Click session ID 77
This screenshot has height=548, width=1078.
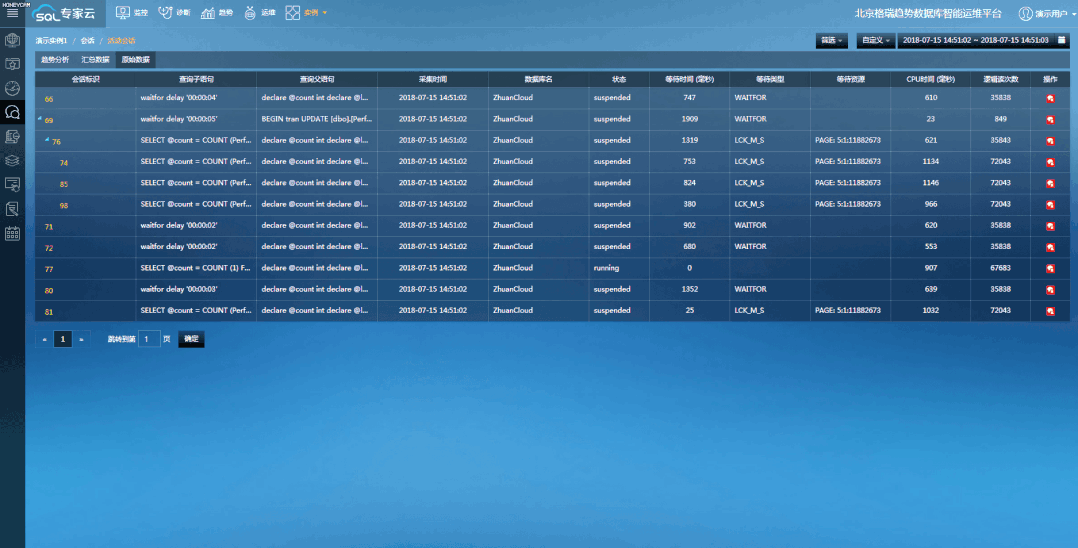pyautogui.click(x=49, y=269)
